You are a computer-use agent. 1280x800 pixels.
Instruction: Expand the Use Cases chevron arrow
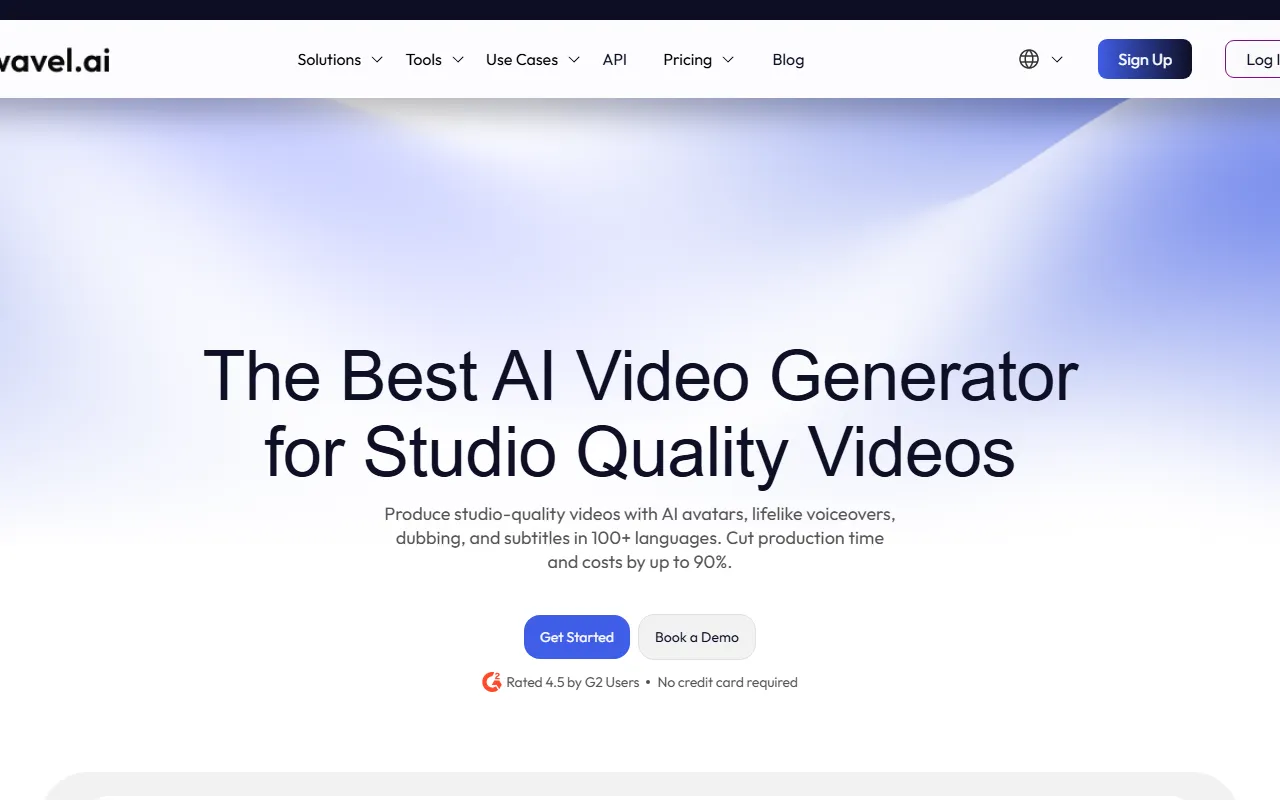(574, 60)
